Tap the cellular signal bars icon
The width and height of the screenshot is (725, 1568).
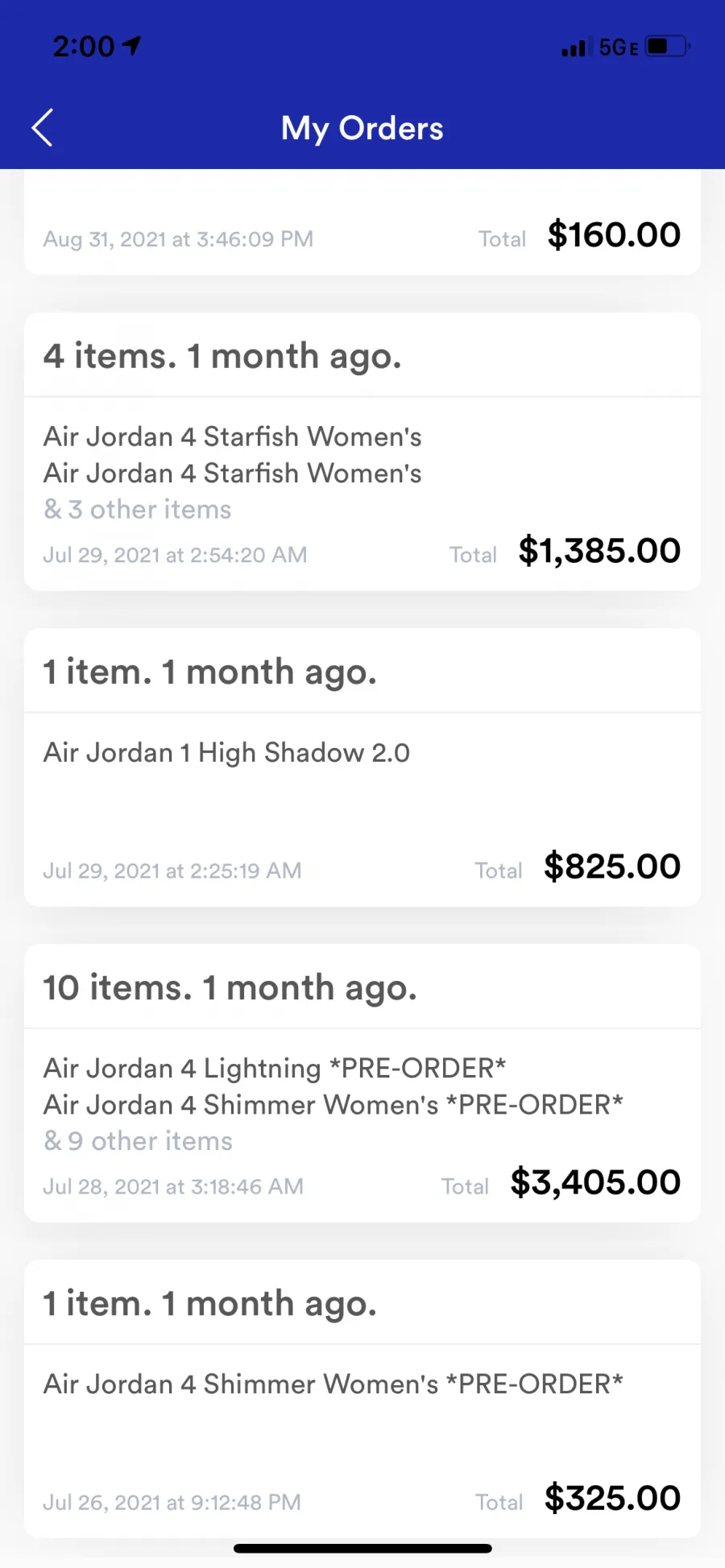click(574, 48)
